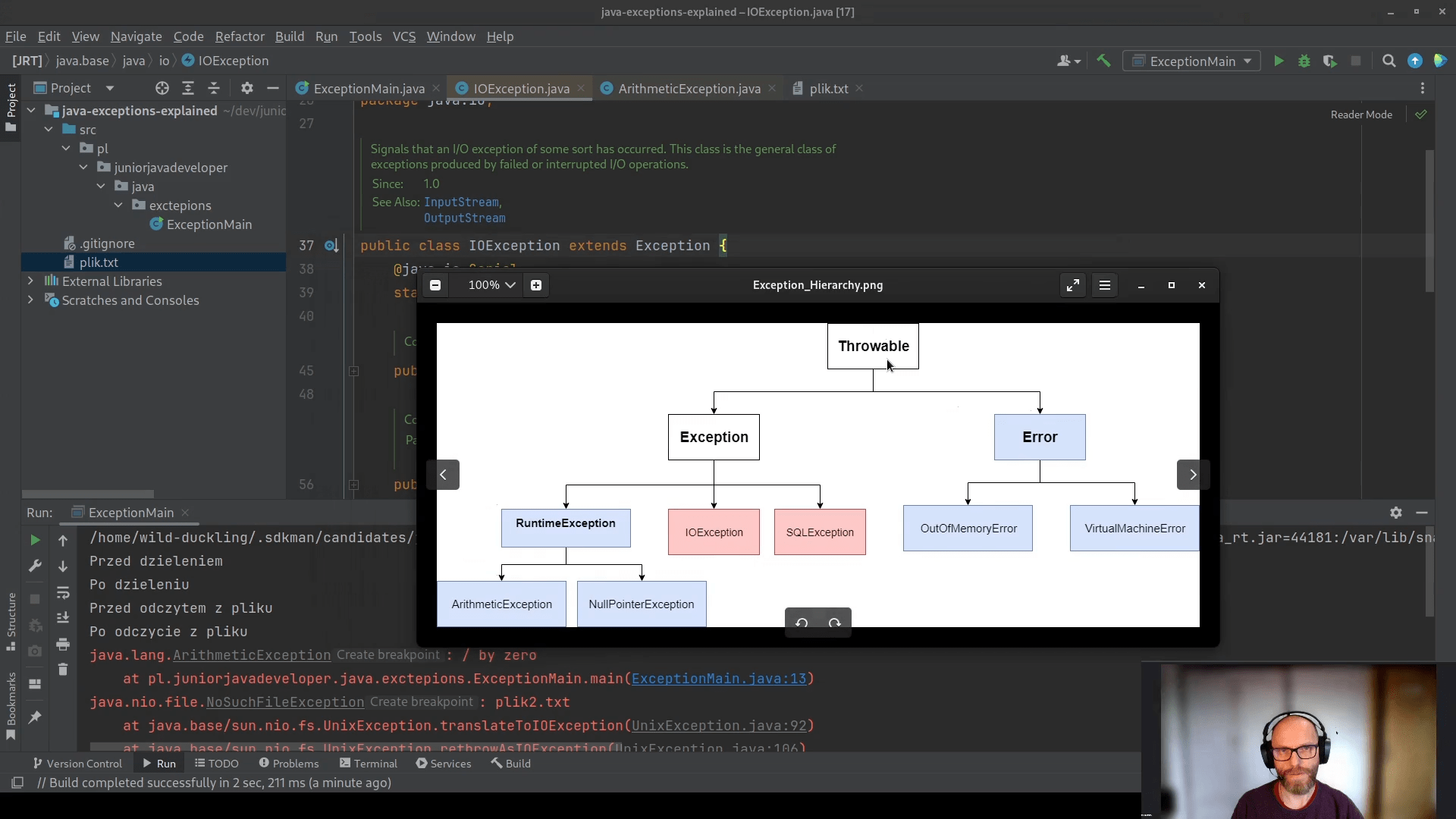This screenshot has height=819, width=1456.
Task: Open the Refactor menu
Action: tap(240, 36)
